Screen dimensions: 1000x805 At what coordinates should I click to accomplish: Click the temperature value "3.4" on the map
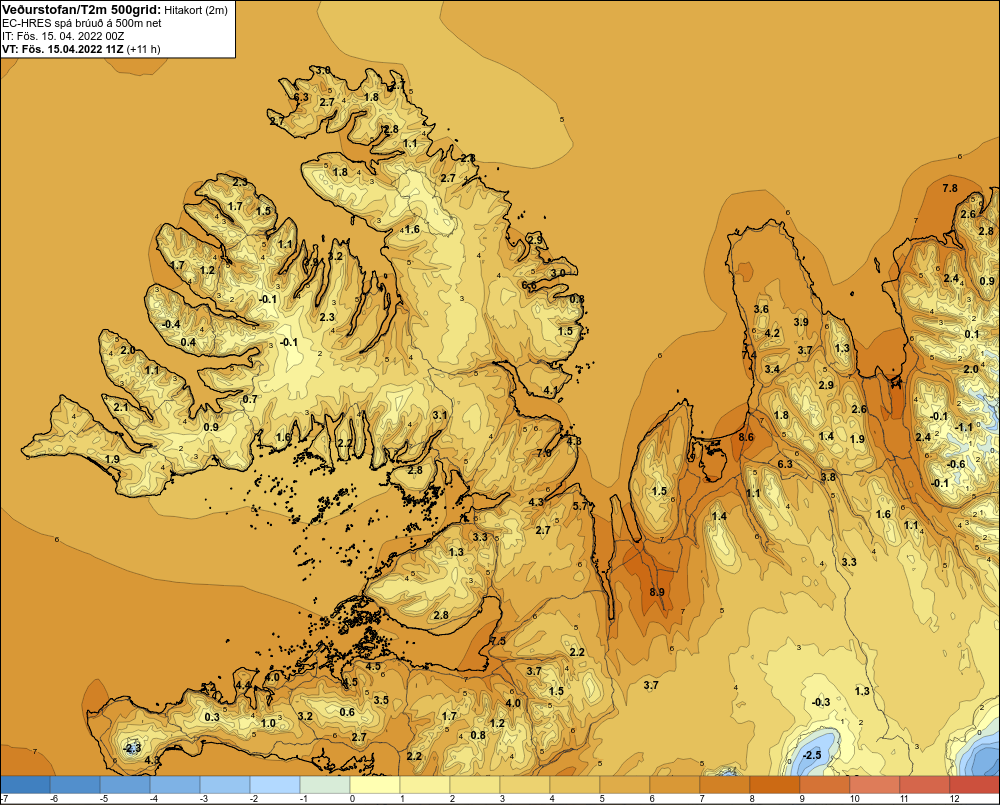click(772, 369)
